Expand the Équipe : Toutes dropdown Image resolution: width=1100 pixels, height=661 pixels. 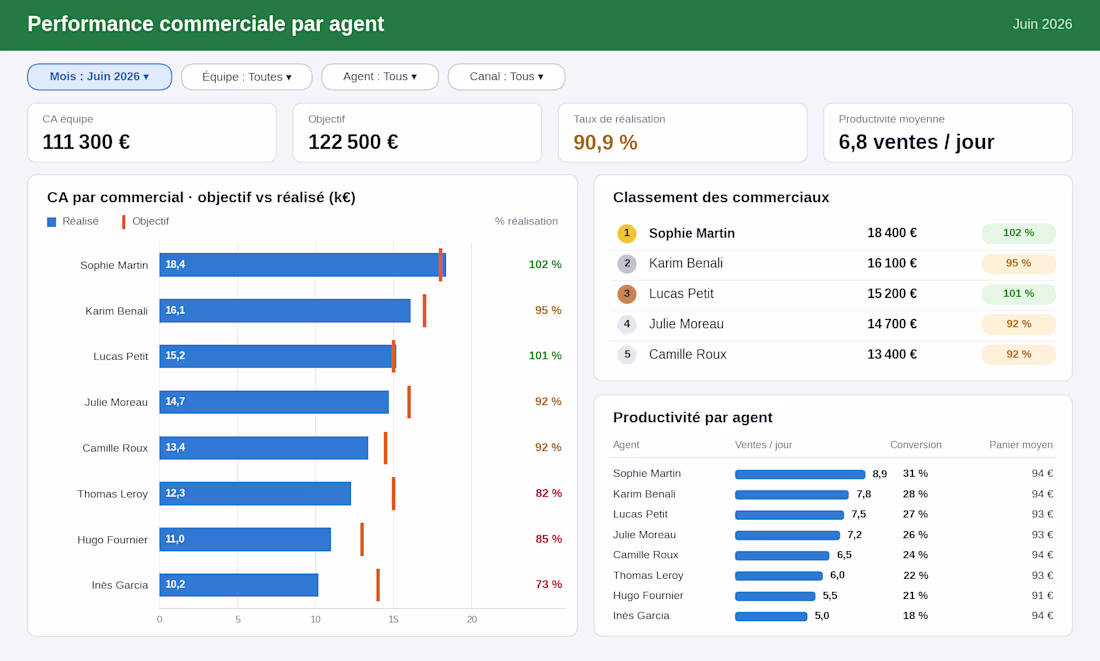point(246,76)
